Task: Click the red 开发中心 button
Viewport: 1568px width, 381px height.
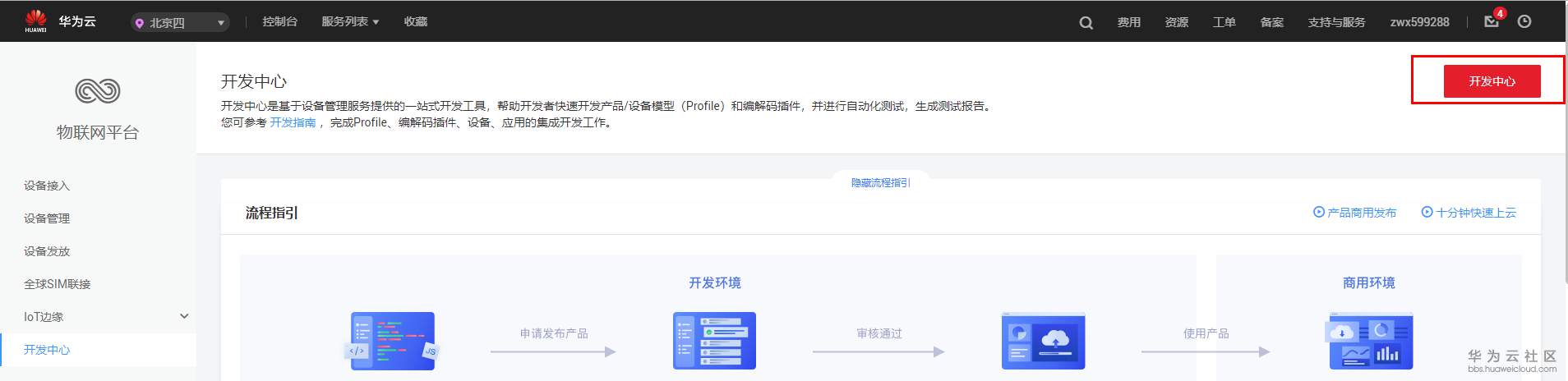Action: (x=1492, y=81)
